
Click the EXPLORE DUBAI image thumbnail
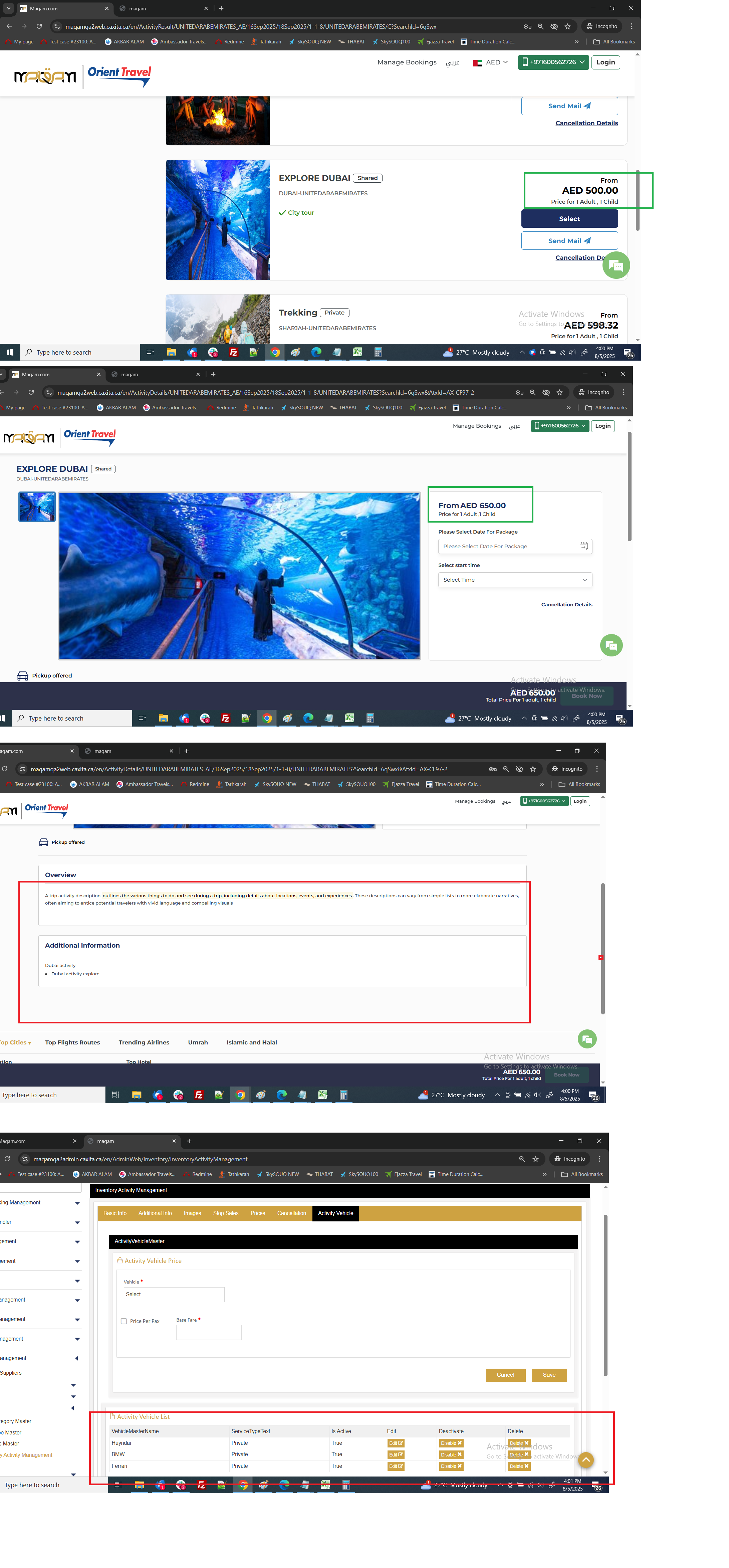coord(37,507)
